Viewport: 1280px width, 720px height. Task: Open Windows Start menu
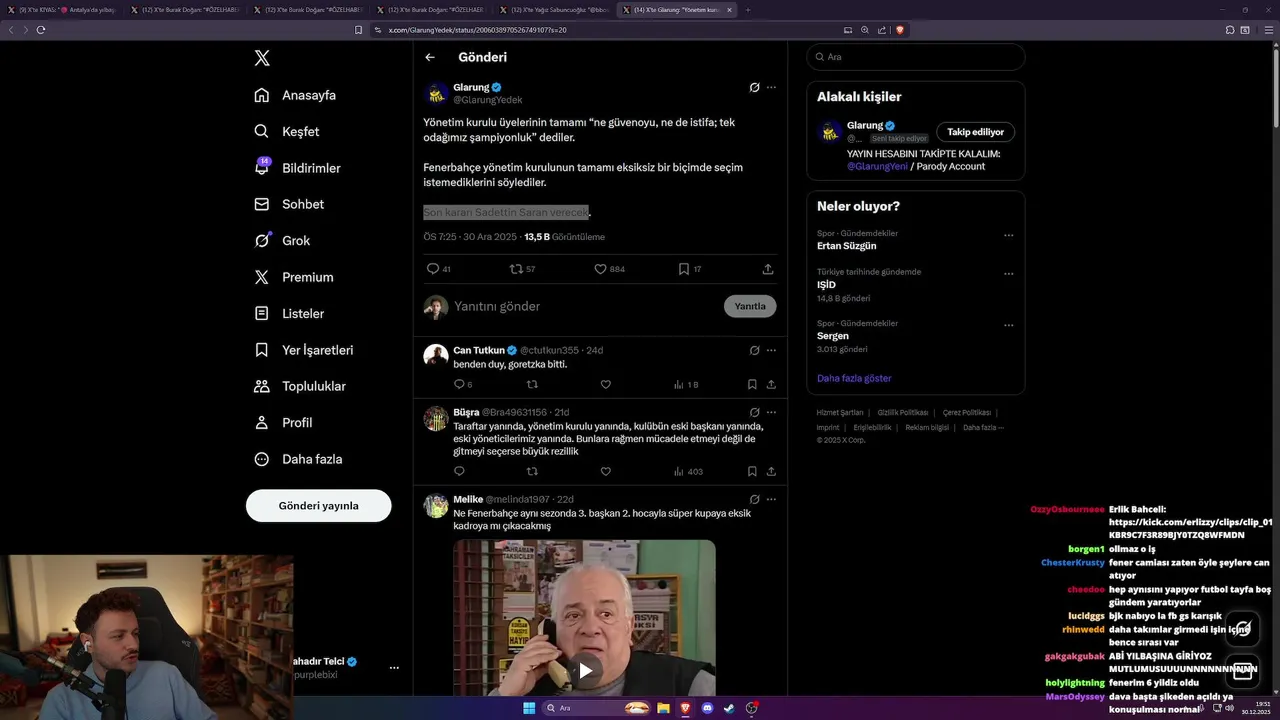click(x=529, y=708)
